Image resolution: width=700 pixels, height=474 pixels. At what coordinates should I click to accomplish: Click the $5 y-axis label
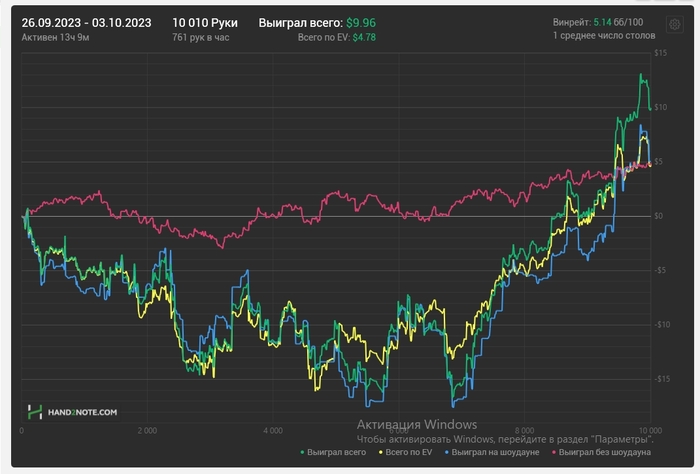[x=658, y=162]
